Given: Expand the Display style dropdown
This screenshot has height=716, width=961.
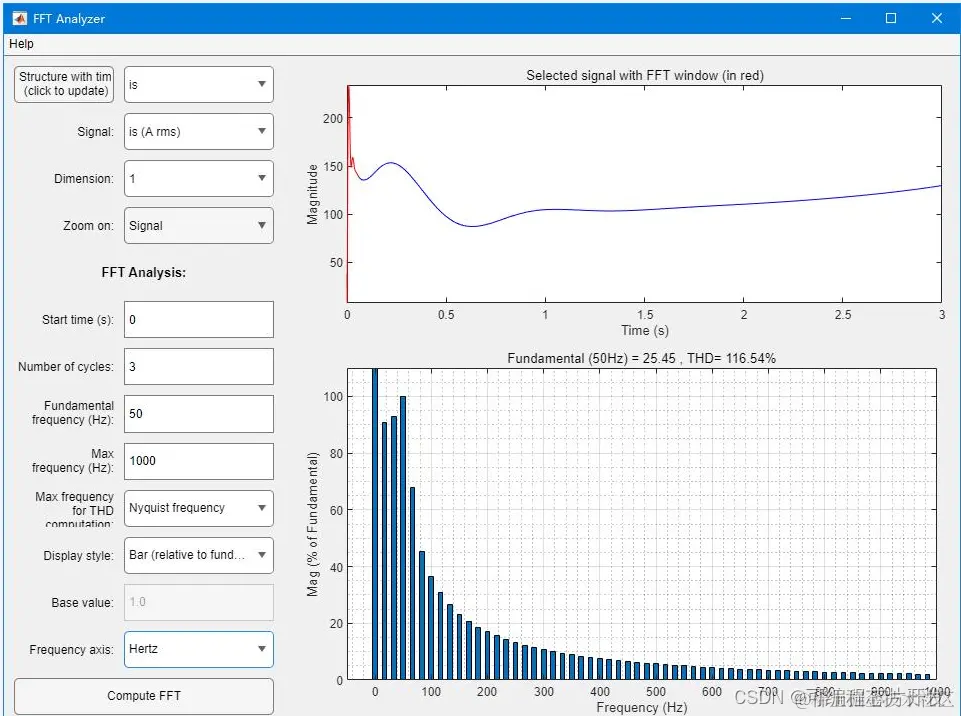Looking at the screenshot, I should [199, 555].
